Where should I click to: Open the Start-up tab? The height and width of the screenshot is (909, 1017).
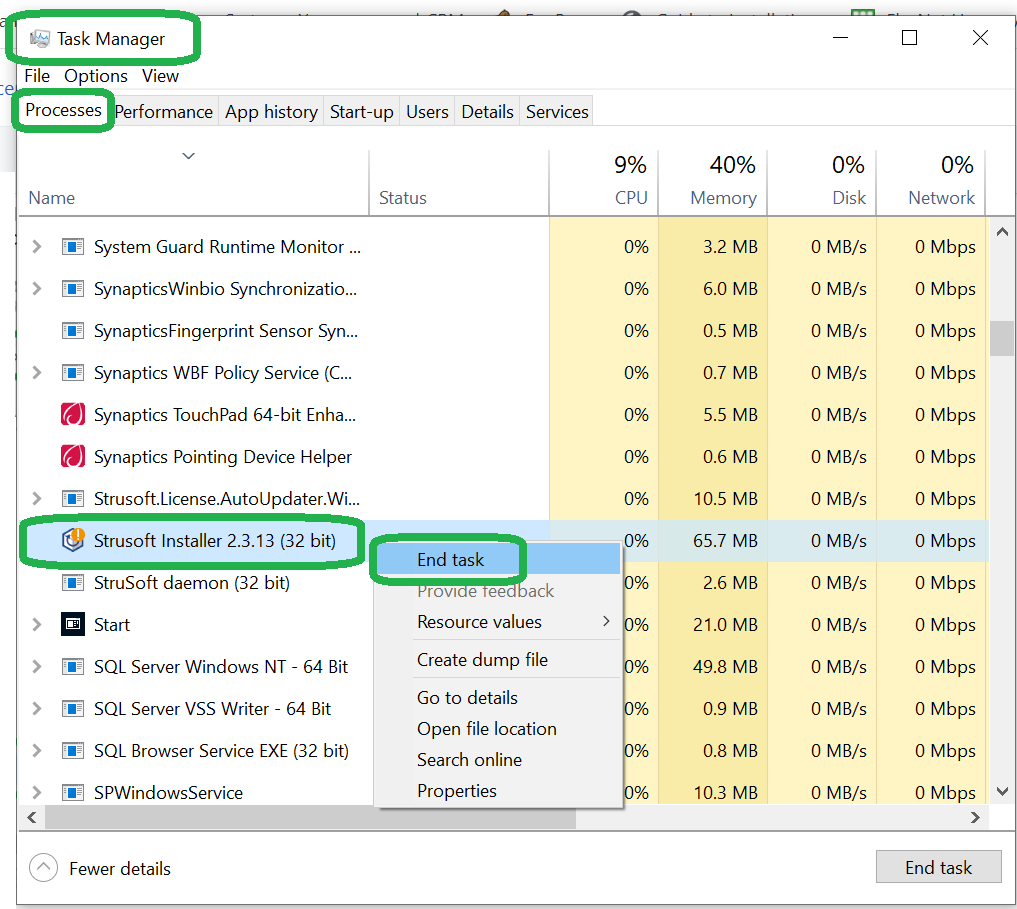coord(361,112)
